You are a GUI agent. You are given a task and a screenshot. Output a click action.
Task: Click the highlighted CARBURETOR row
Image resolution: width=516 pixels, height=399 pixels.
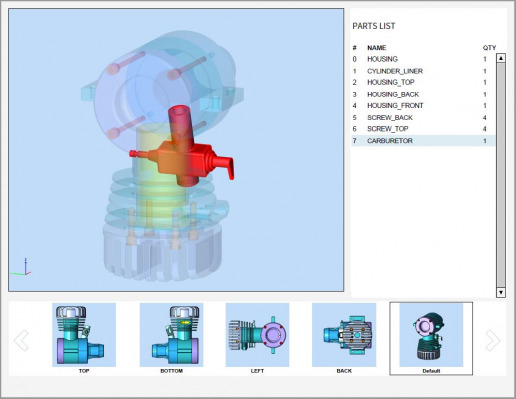423,141
